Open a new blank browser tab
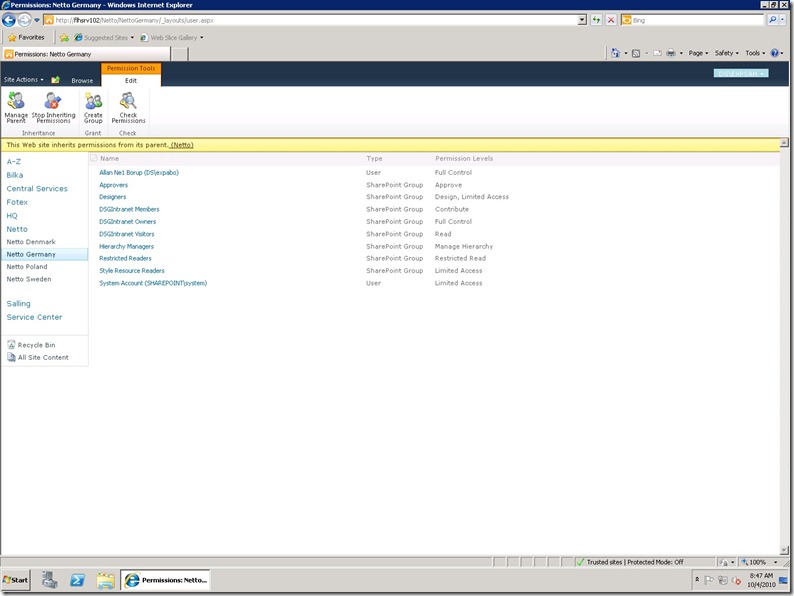Image resolution: width=794 pixels, height=596 pixels. pos(179,54)
